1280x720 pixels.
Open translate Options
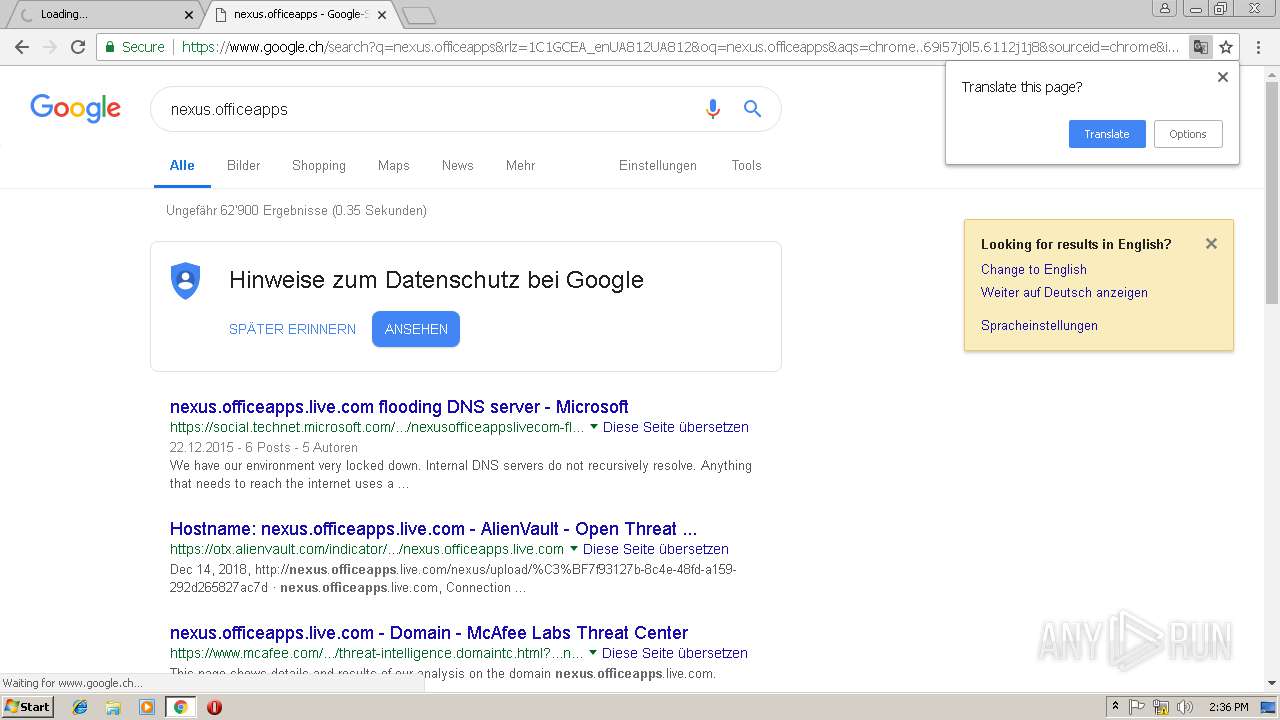pos(1188,134)
